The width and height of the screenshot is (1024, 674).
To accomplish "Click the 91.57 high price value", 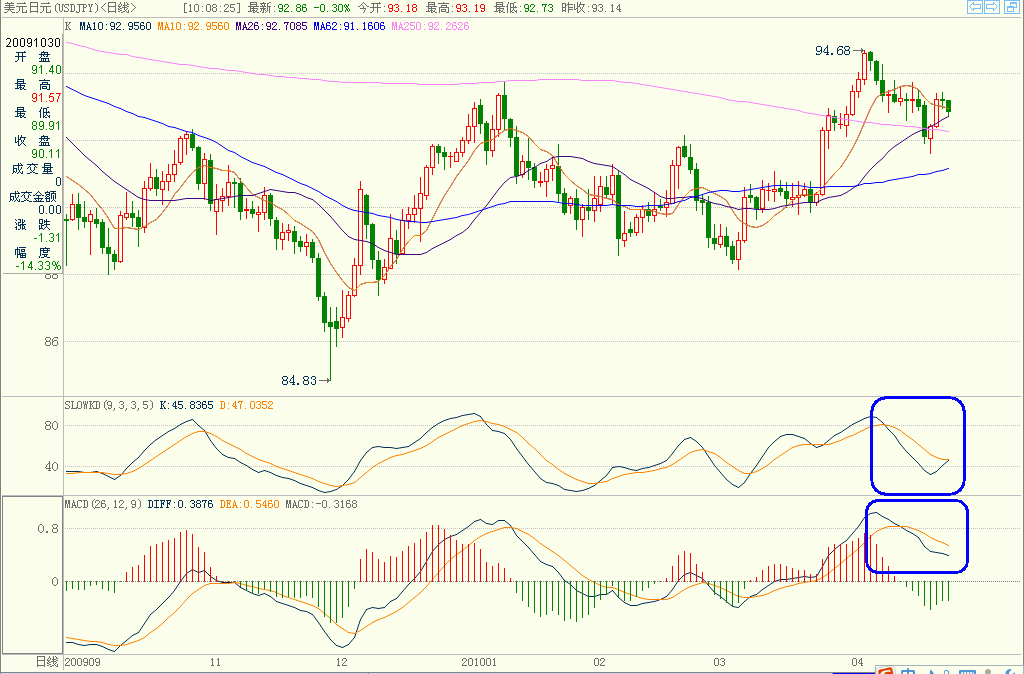I will [x=46, y=98].
